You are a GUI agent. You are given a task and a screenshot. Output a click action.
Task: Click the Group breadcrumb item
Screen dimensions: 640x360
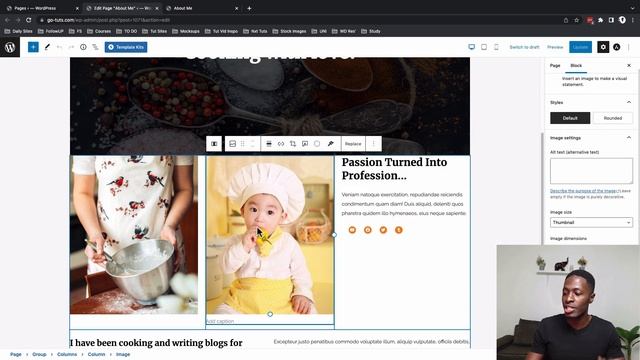39,354
